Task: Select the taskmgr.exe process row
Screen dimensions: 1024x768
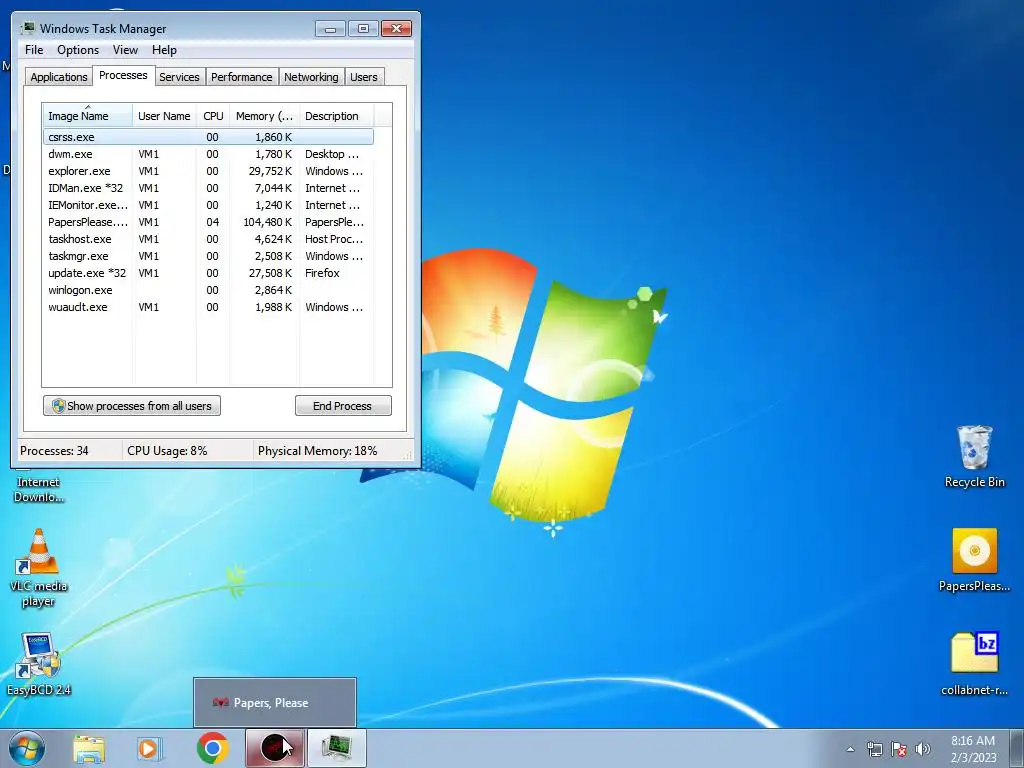Action: [x=208, y=256]
